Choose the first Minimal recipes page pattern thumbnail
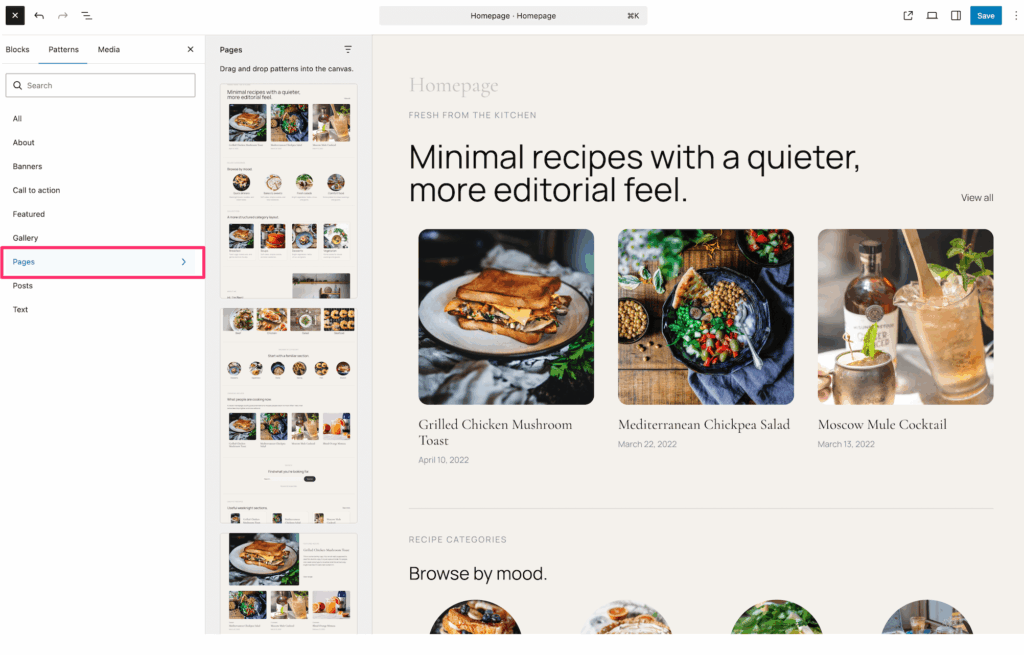Viewport: 1024px width, 655px height. point(289,191)
